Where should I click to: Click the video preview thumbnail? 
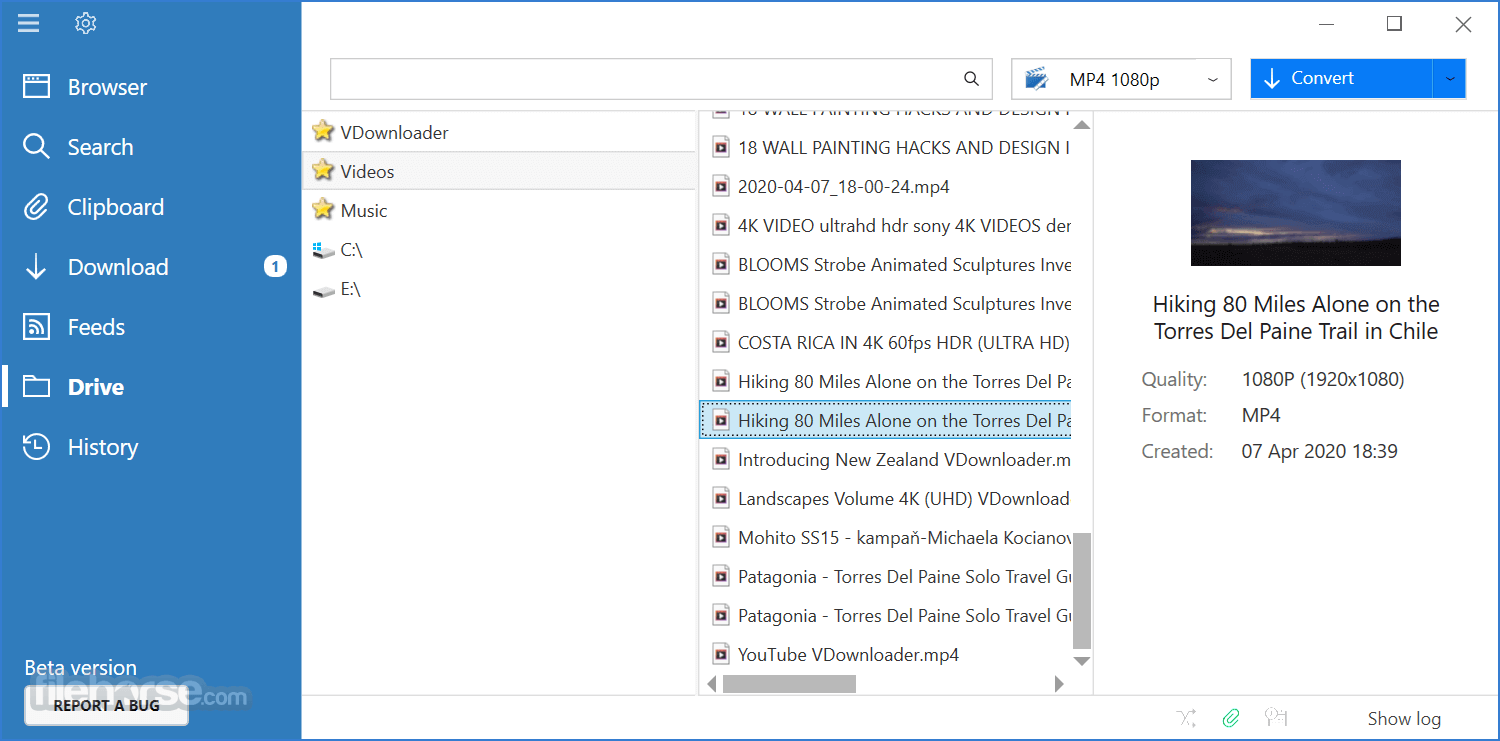click(x=1295, y=212)
